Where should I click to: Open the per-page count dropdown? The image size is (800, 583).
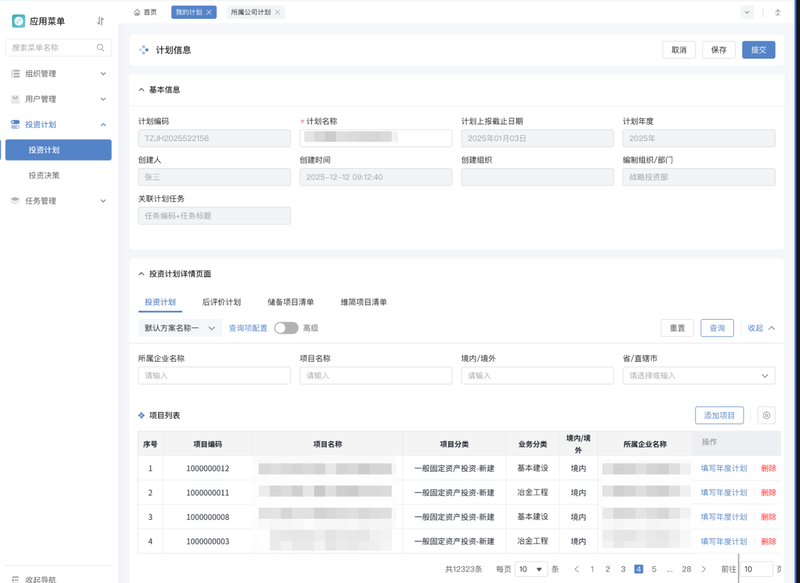click(x=531, y=569)
